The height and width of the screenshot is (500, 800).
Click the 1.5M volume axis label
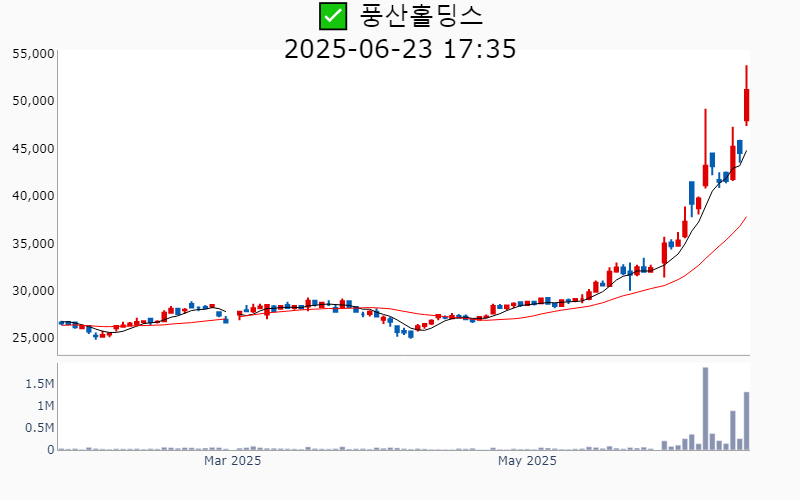pyautogui.click(x=40, y=384)
